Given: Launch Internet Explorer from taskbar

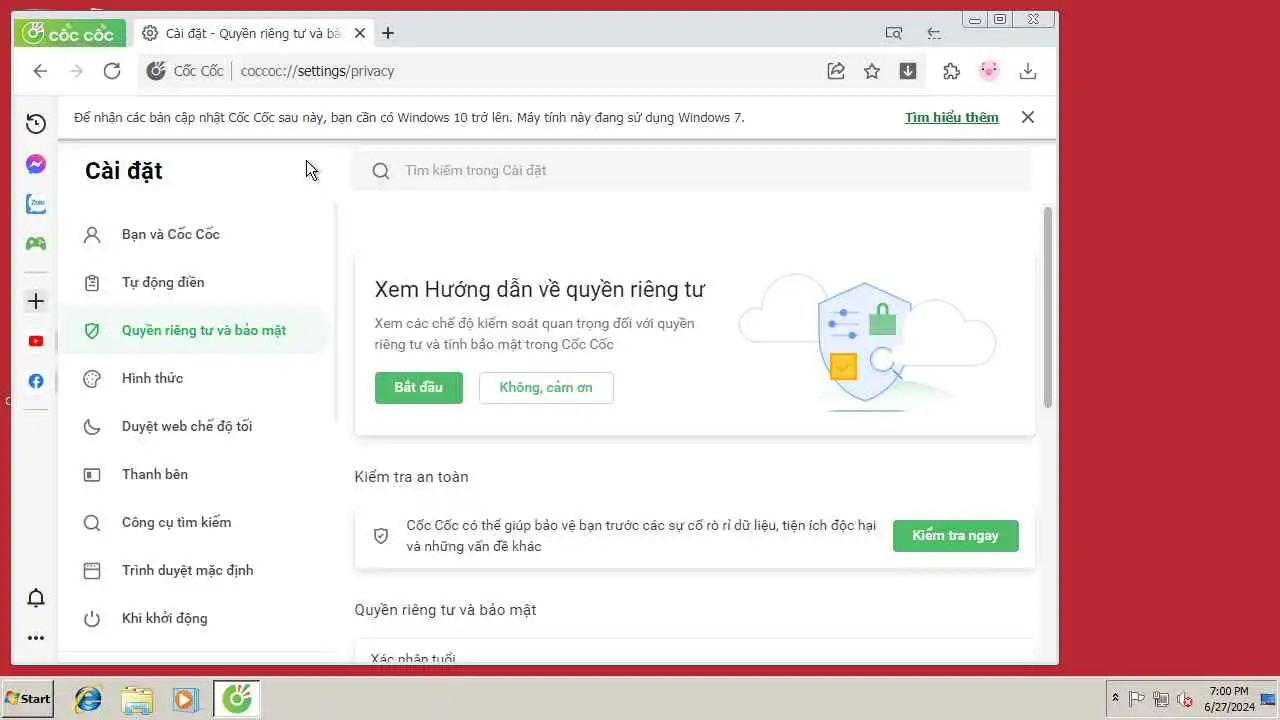Looking at the screenshot, I should [88, 699].
